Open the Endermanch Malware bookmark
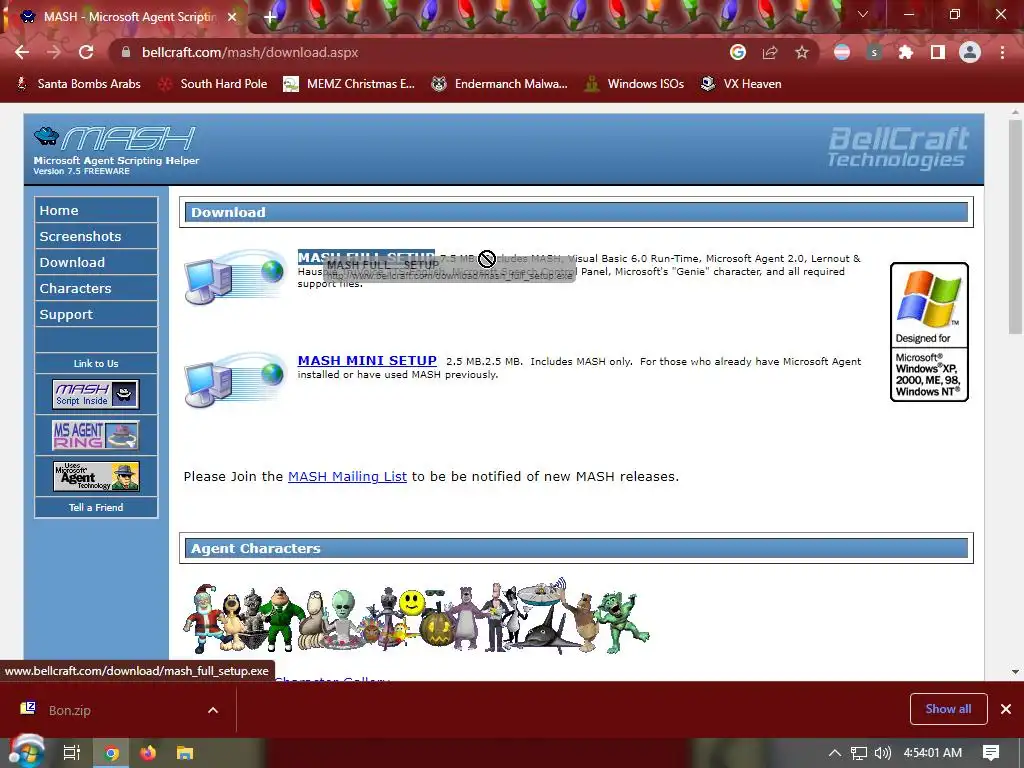Viewport: 1024px width, 768px height. coord(500,84)
